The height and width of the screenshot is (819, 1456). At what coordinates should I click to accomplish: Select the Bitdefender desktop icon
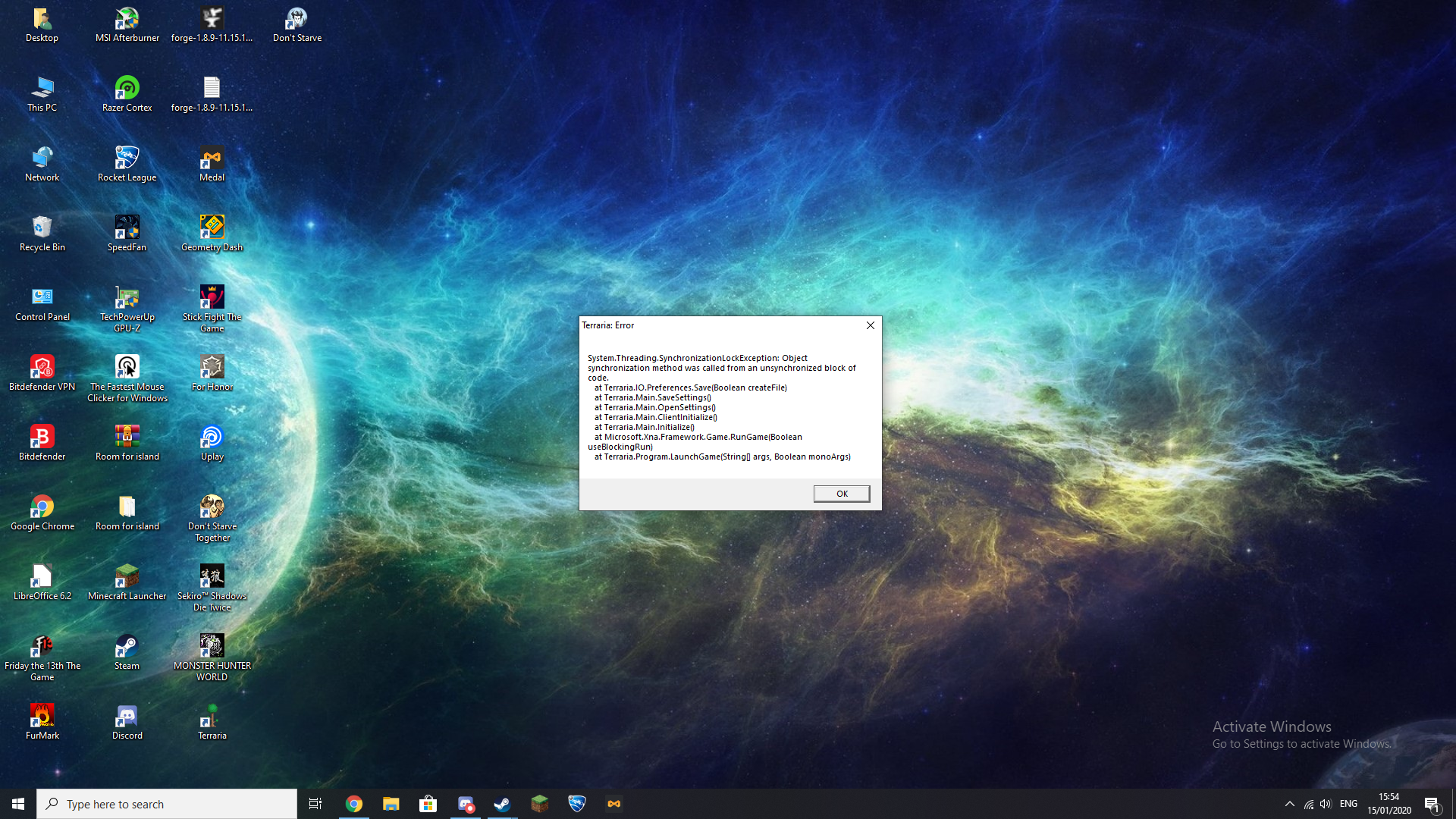pos(42,444)
